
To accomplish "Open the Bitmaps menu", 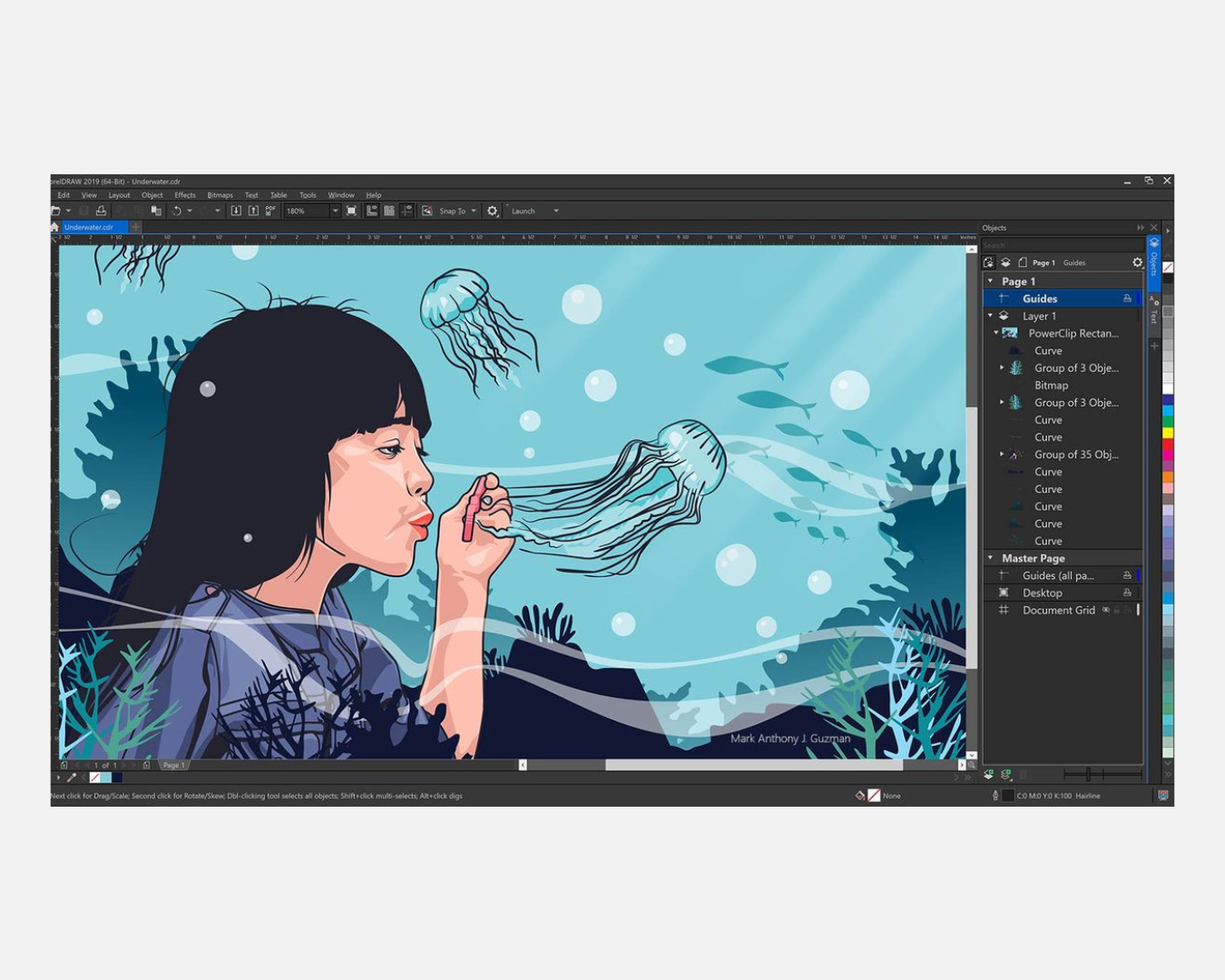I will click(x=220, y=195).
